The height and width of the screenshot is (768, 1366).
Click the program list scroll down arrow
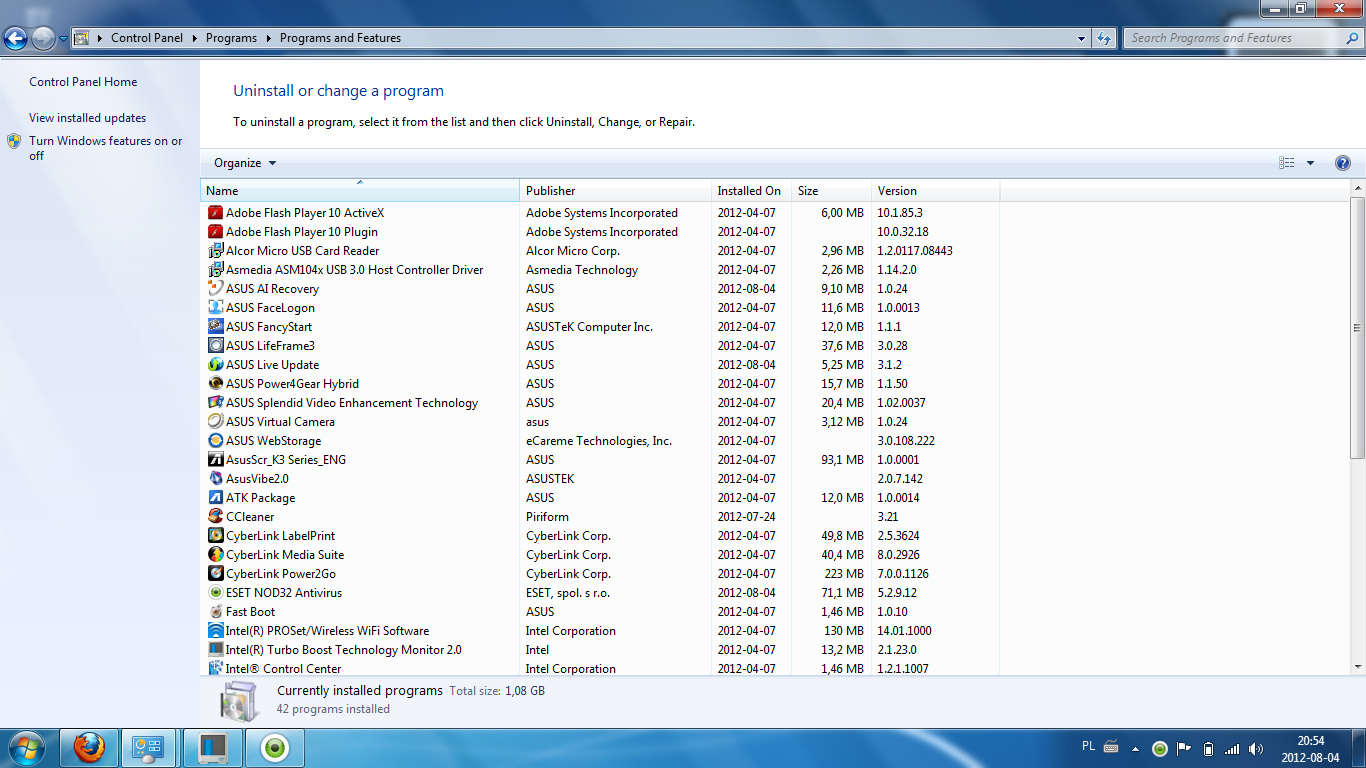tap(1357, 667)
